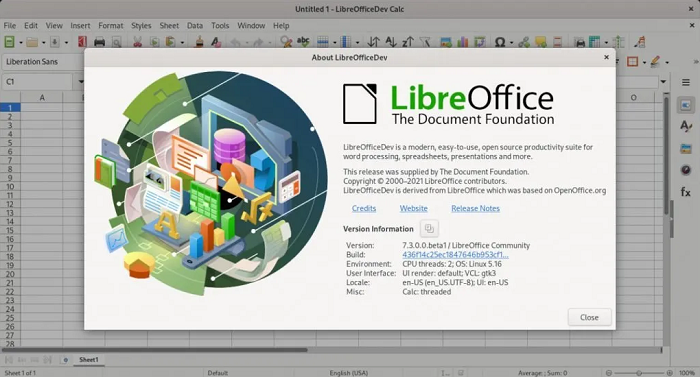Open the Navigator compass sidebar icon
700x377 pixels.
pos(685,170)
